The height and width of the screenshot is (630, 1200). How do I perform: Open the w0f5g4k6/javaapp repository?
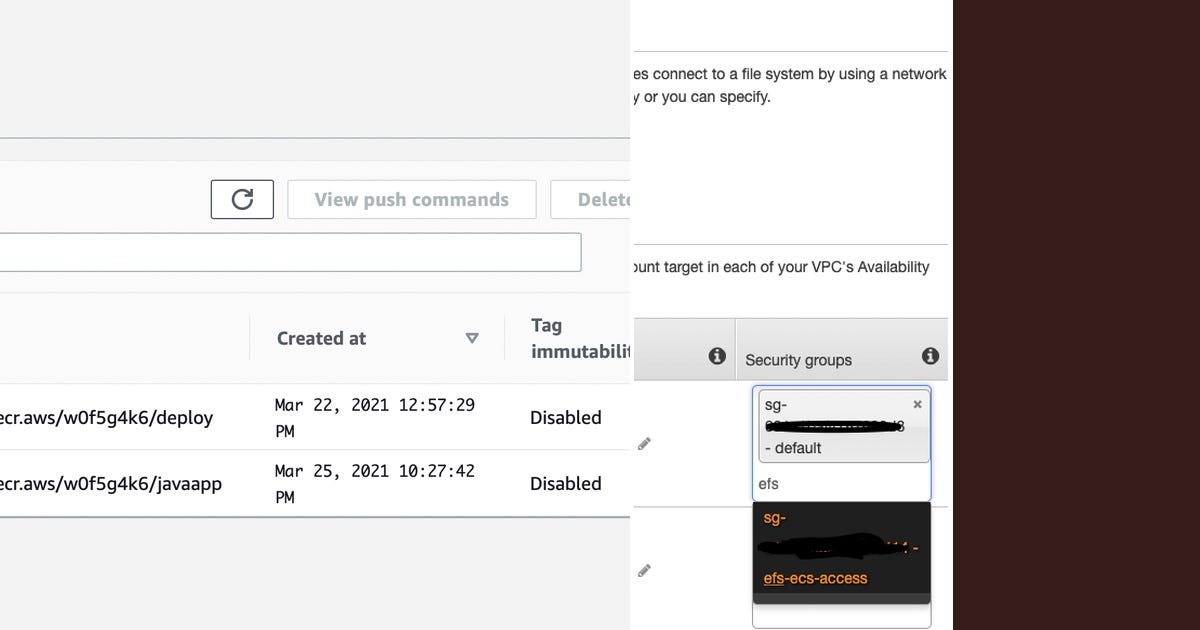tap(110, 483)
